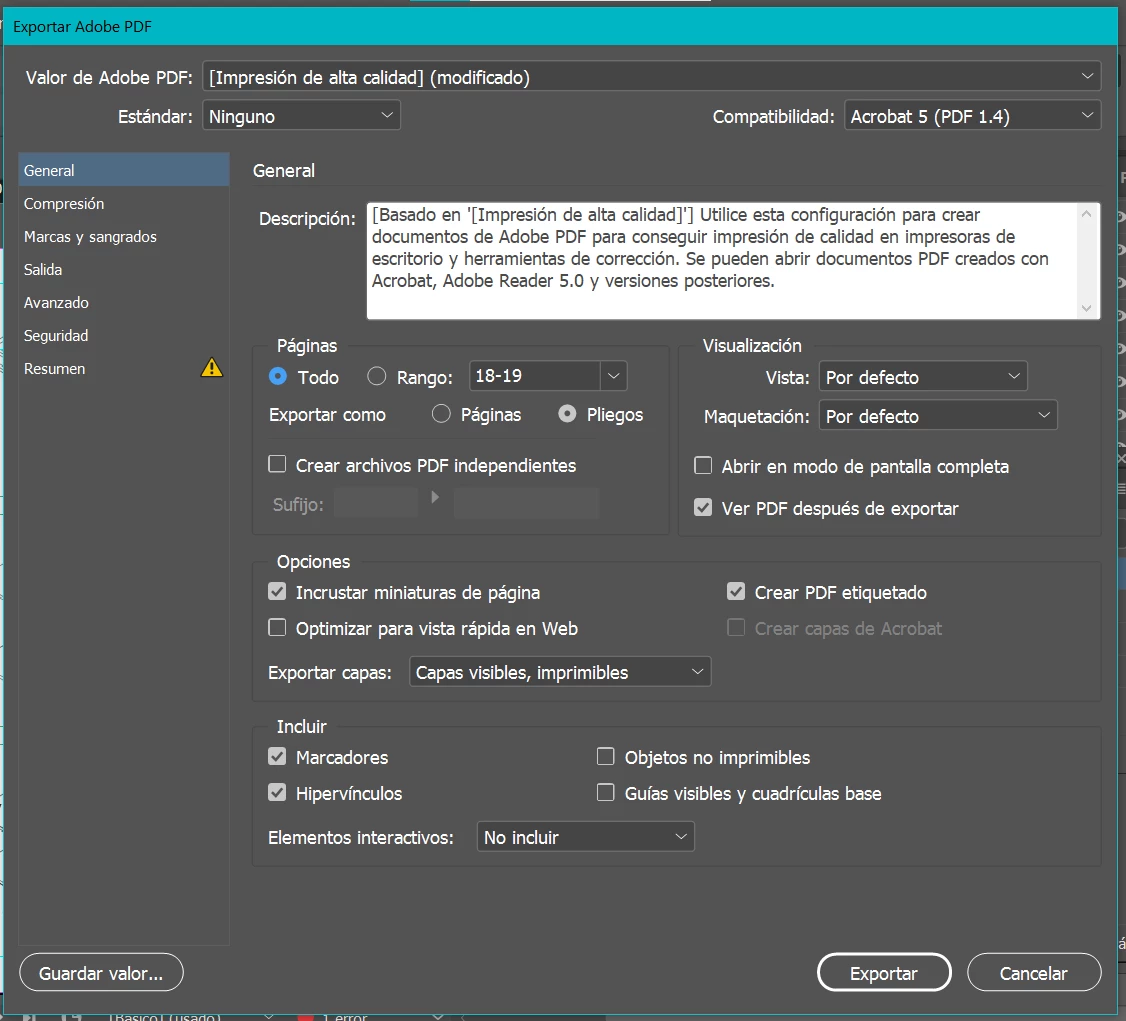
Task: Open the Elementos interactivos dropdown
Action: point(585,836)
